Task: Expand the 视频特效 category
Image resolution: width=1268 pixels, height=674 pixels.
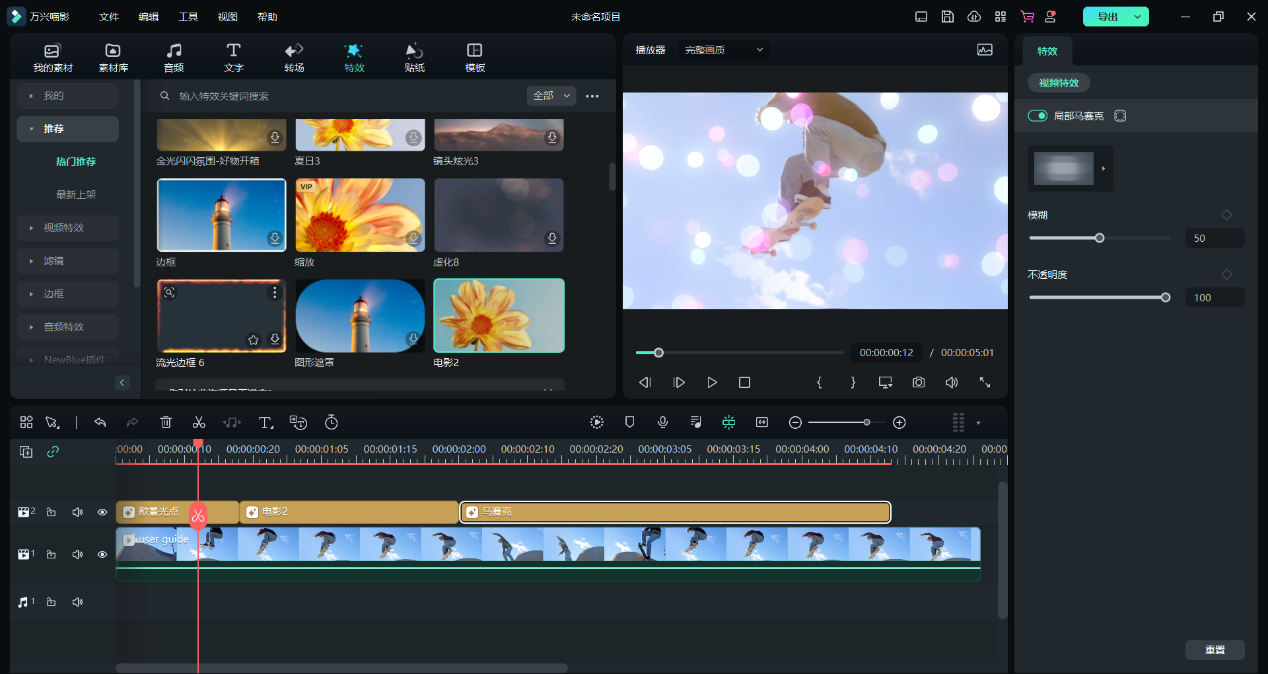Action: pos(68,227)
